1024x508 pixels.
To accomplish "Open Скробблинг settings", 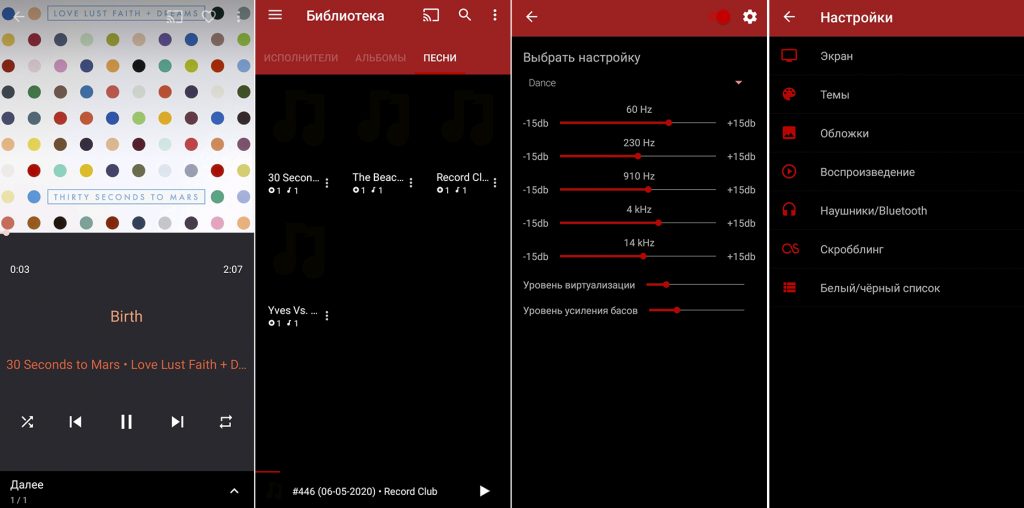I will coord(851,249).
